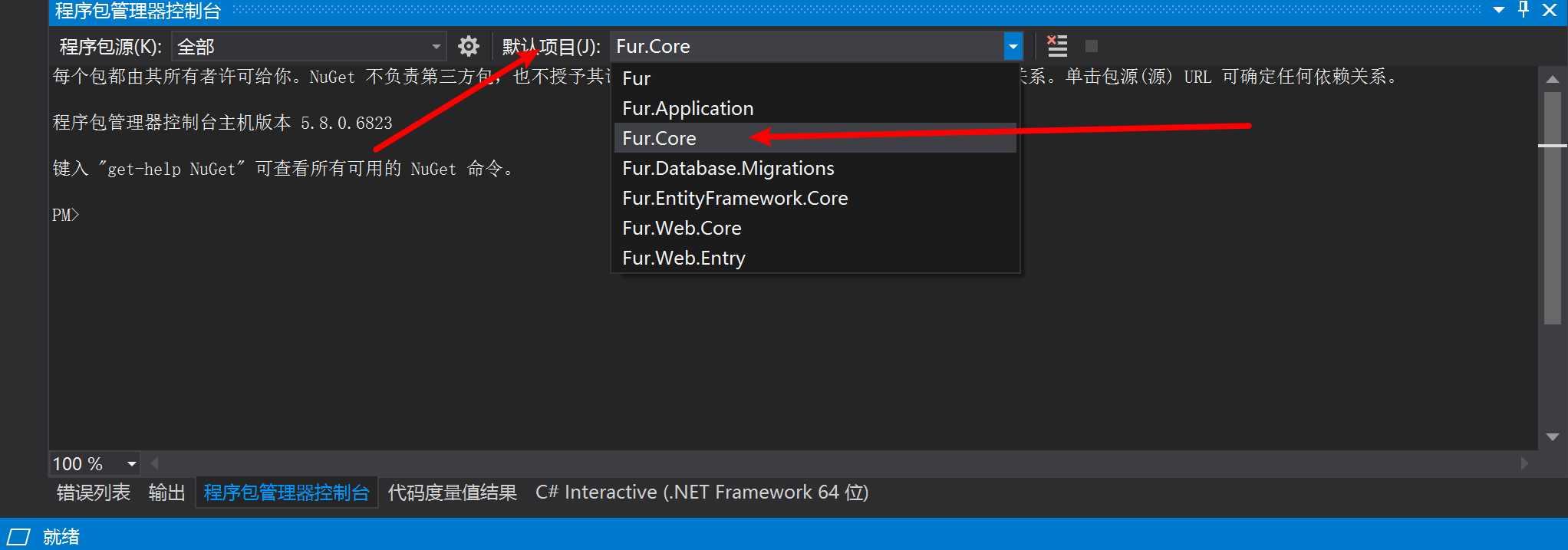Switch to the 错误列表 tab
1568x550 pixels.
pyautogui.click(x=94, y=492)
